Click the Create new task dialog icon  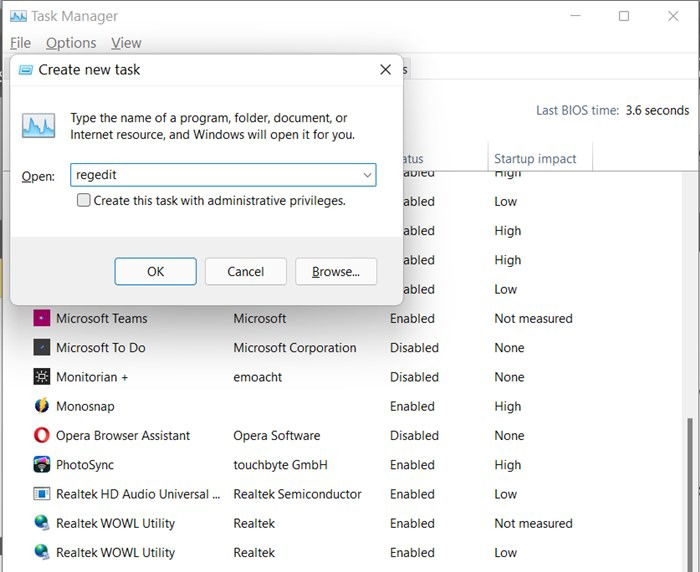coord(25,70)
